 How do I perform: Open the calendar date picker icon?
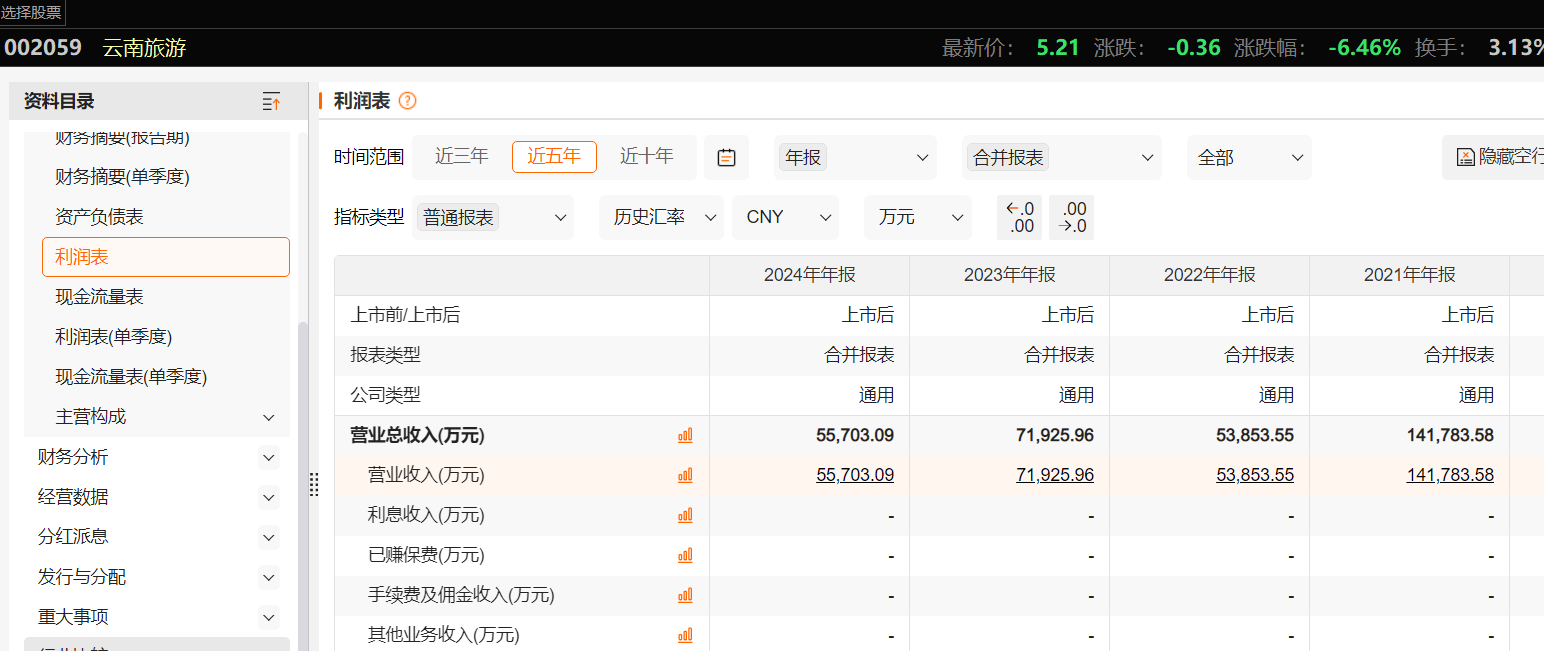(x=726, y=157)
